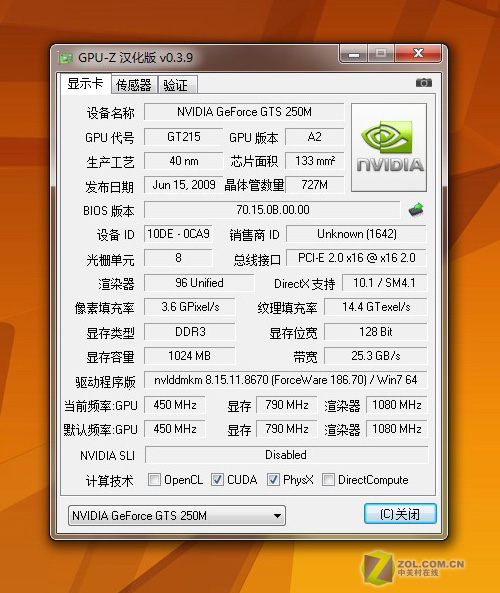Viewport: 500px width, 593px height.
Task: Minimize the GPU-Z window
Action: tap(354, 54)
